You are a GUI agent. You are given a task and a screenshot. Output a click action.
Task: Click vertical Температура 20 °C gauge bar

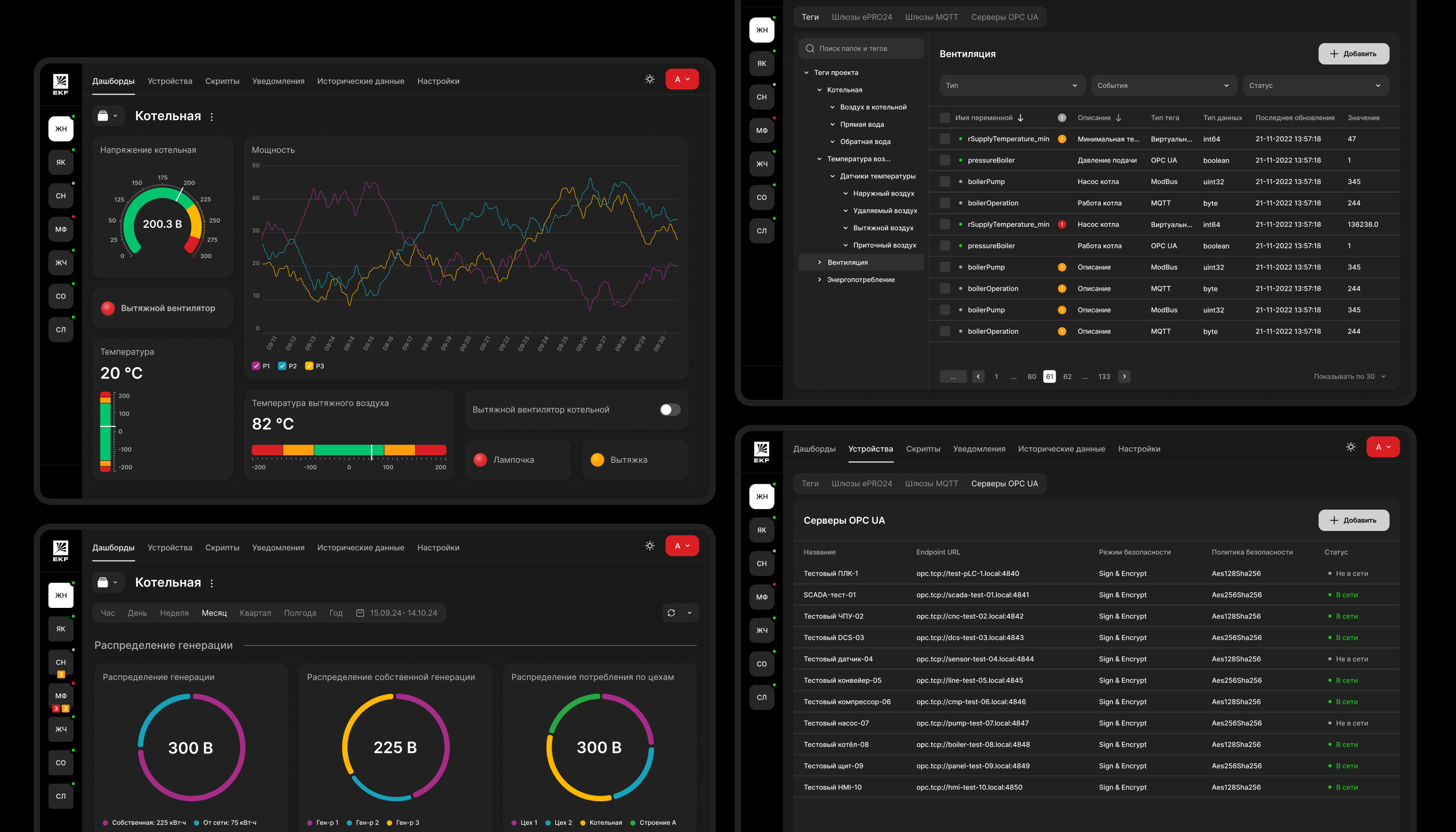105,432
